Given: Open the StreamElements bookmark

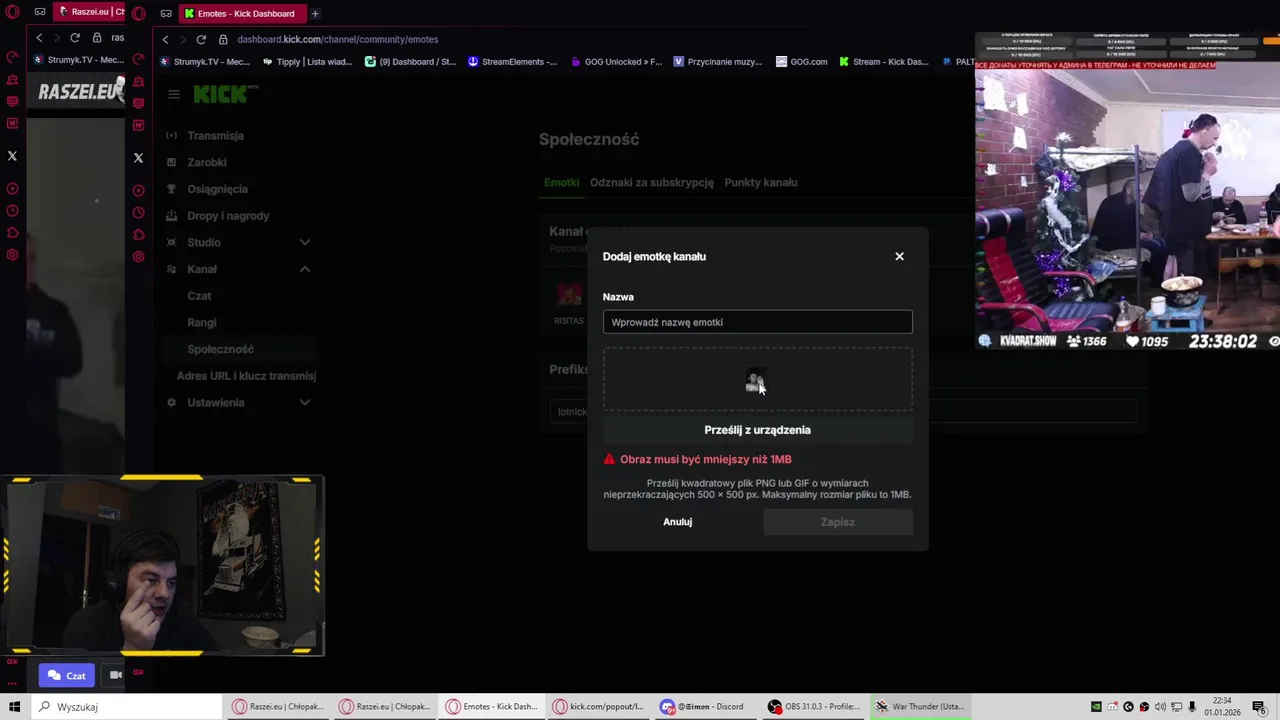Looking at the screenshot, I should [x=512, y=61].
